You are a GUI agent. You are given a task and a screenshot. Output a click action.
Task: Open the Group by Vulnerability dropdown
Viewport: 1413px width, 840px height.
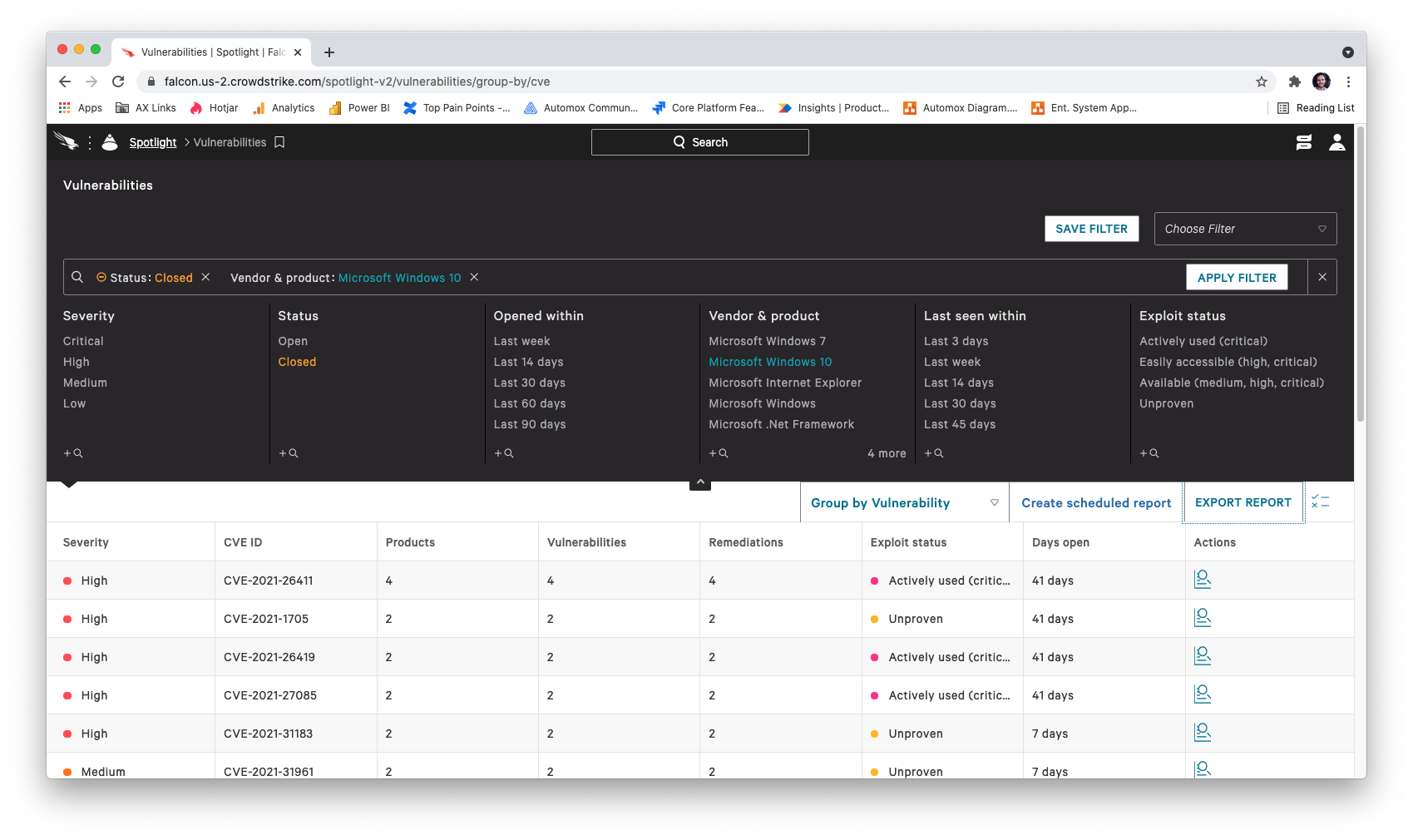click(x=904, y=502)
